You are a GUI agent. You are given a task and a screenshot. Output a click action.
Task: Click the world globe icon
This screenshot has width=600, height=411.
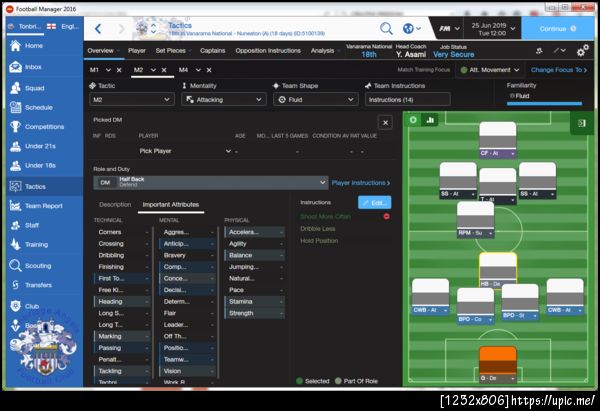pyautogui.click(x=408, y=28)
